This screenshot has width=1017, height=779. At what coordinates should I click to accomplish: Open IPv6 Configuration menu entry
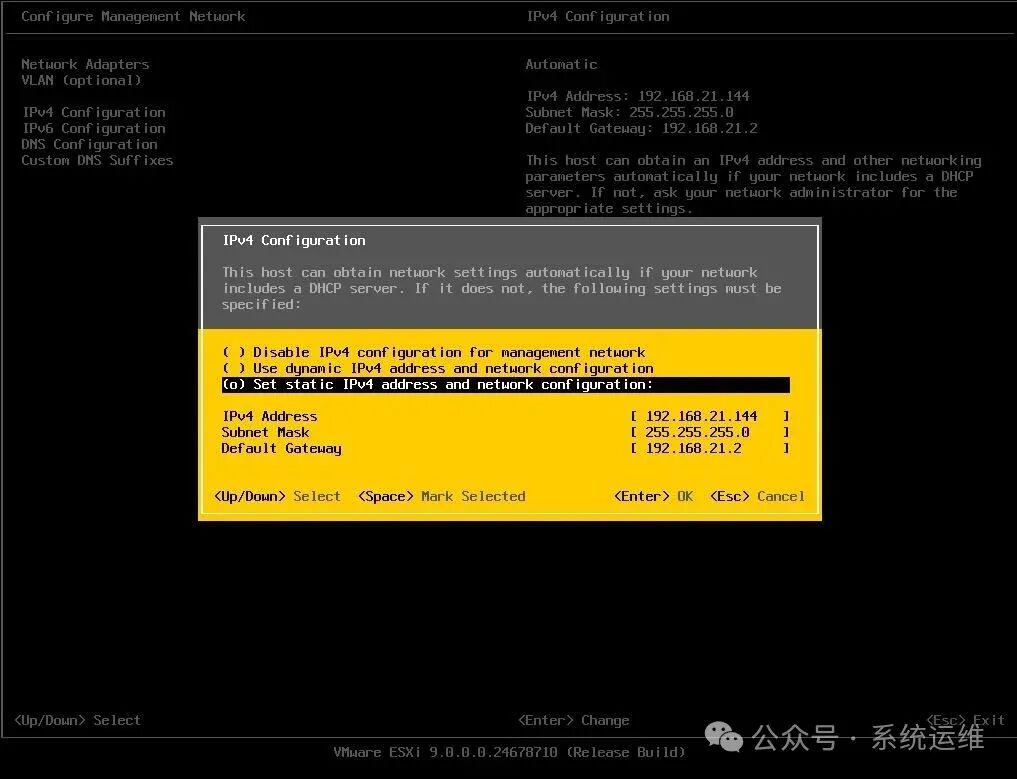coord(94,128)
